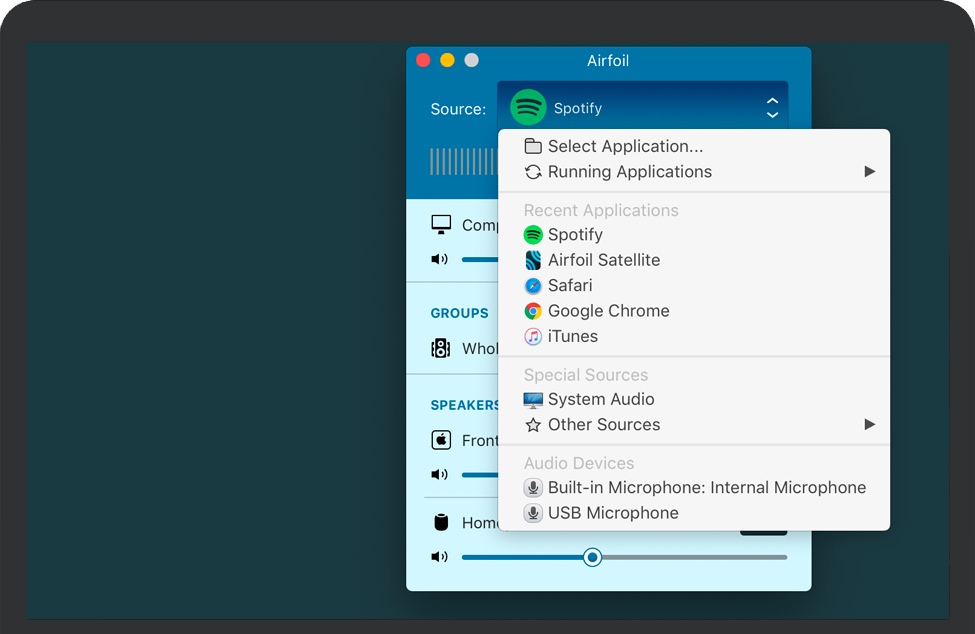This screenshot has width=975, height=634.
Task: Click the HomePod speaker icon
Action: point(439,522)
